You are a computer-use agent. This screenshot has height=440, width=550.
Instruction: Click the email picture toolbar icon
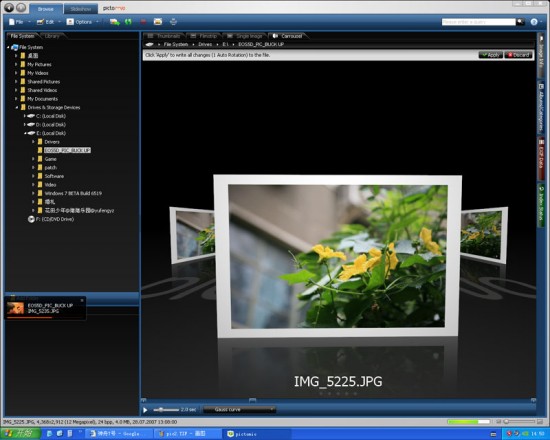click(x=158, y=22)
